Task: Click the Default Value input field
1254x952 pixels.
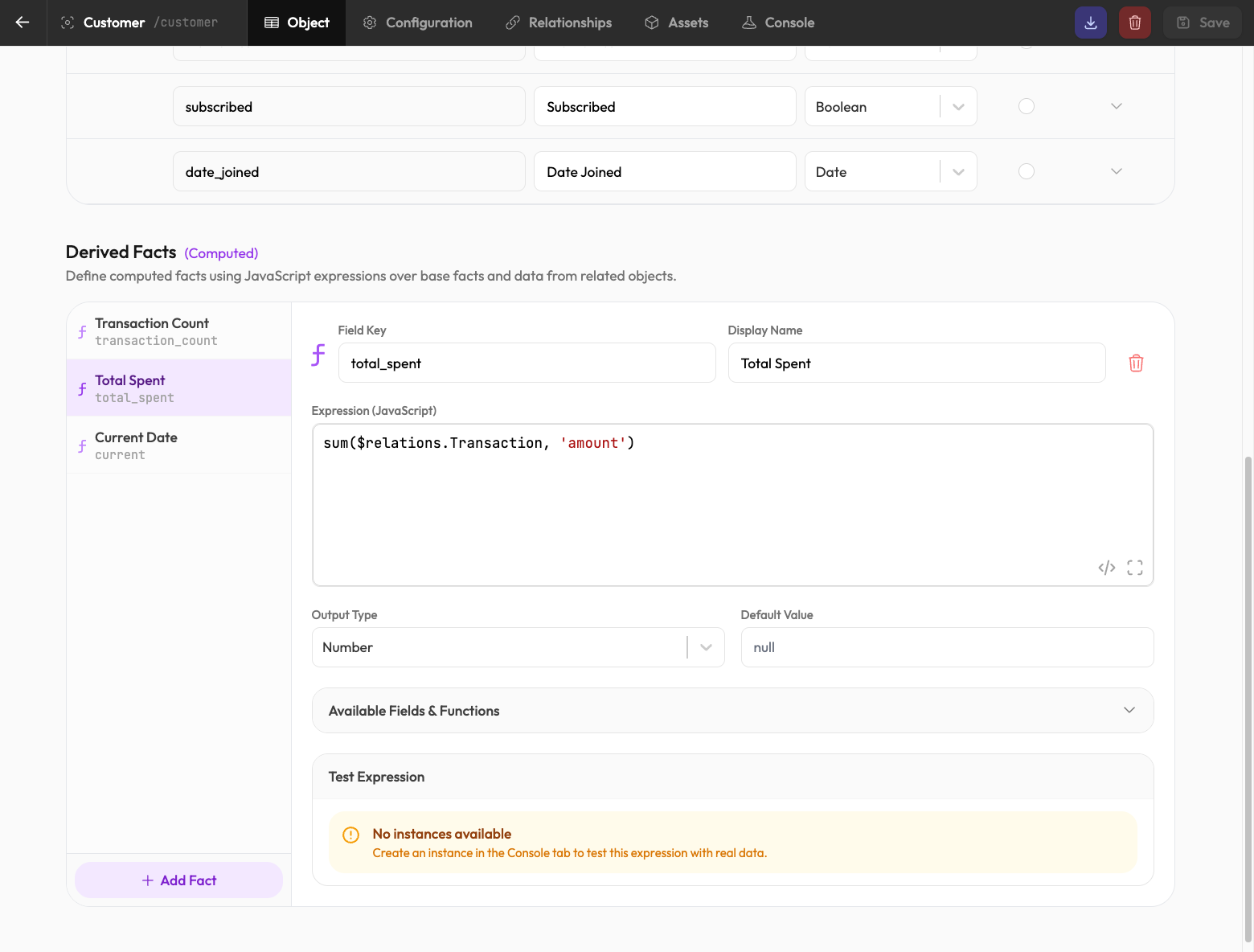Action: [946, 647]
